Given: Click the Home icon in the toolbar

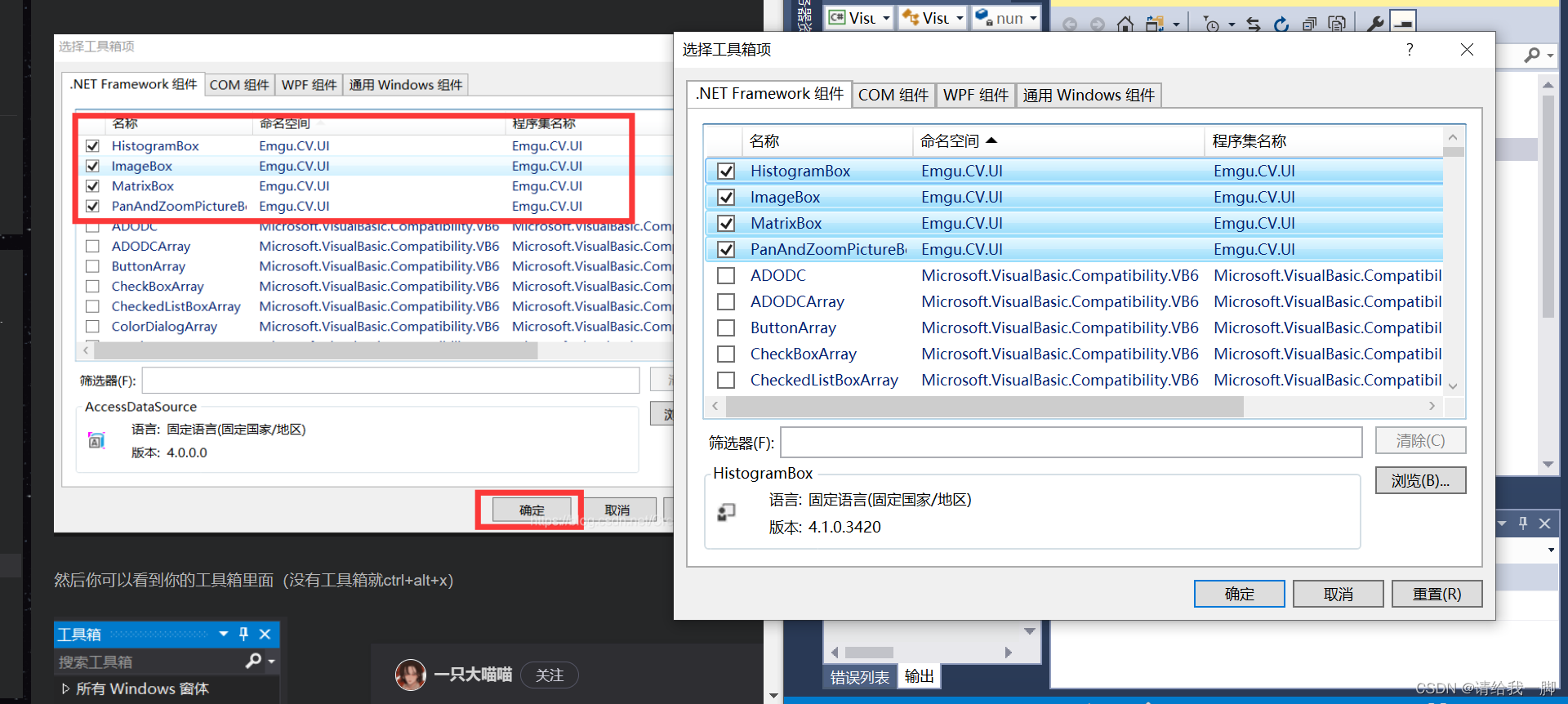Looking at the screenshot, I should pos(1125,24).
